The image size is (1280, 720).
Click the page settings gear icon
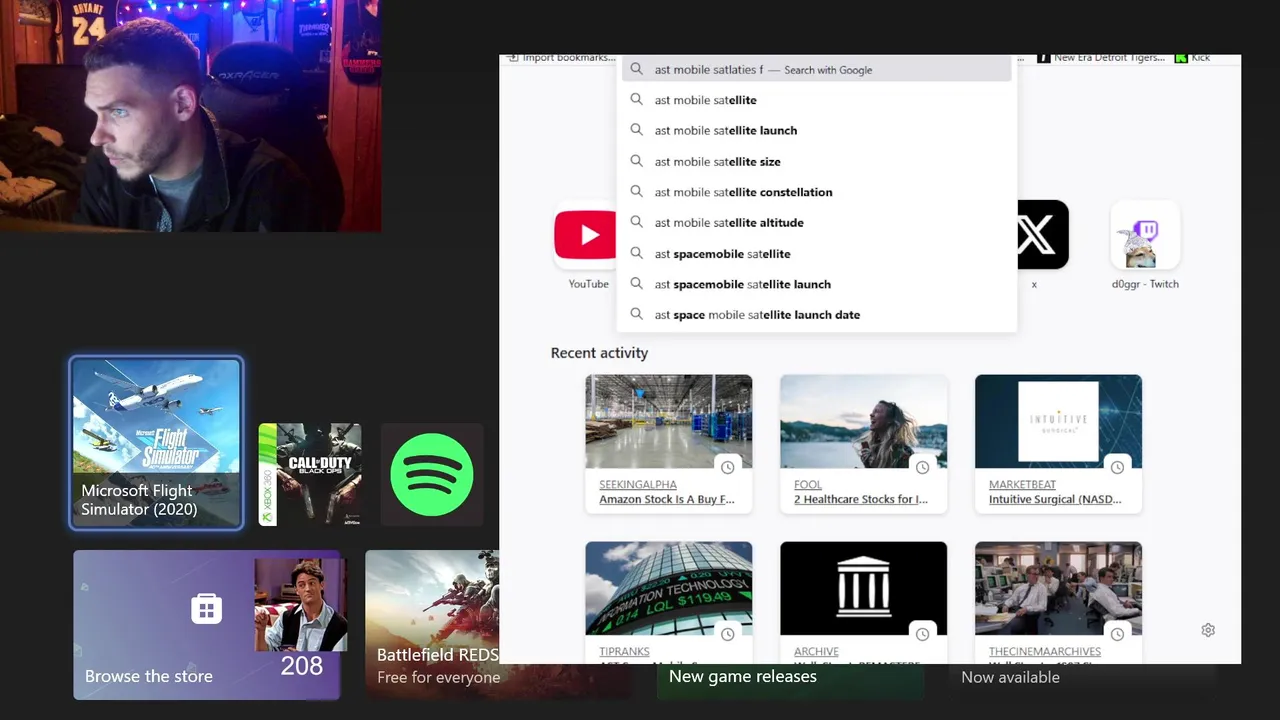[1208, 630]
